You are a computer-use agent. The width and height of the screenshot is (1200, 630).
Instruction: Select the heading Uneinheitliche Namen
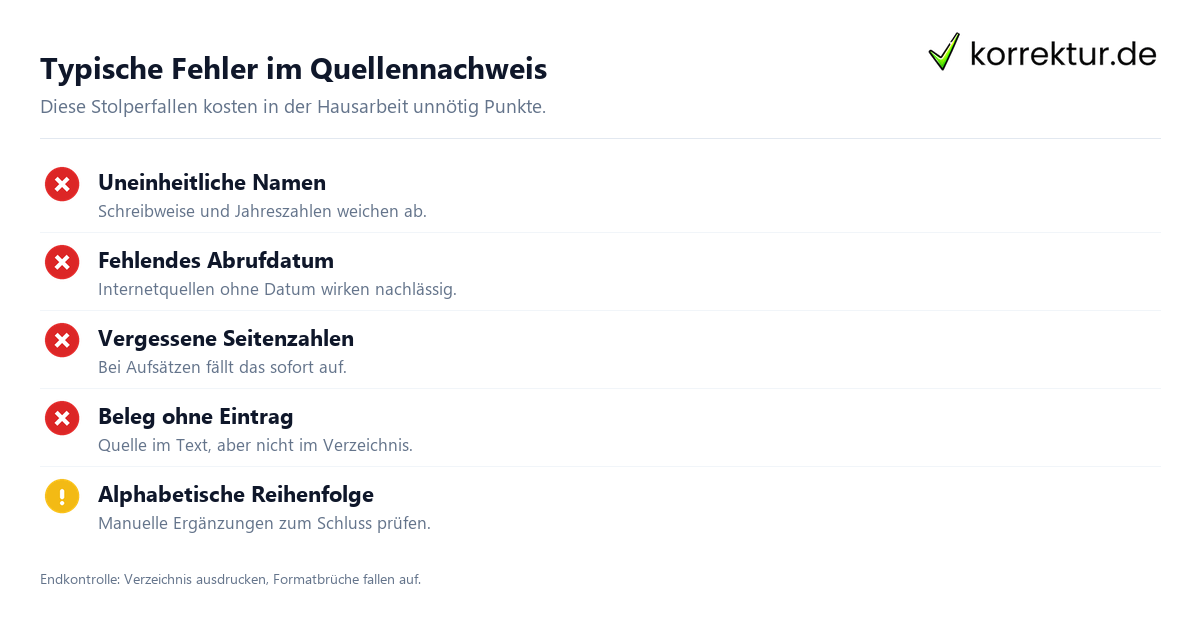212,182
